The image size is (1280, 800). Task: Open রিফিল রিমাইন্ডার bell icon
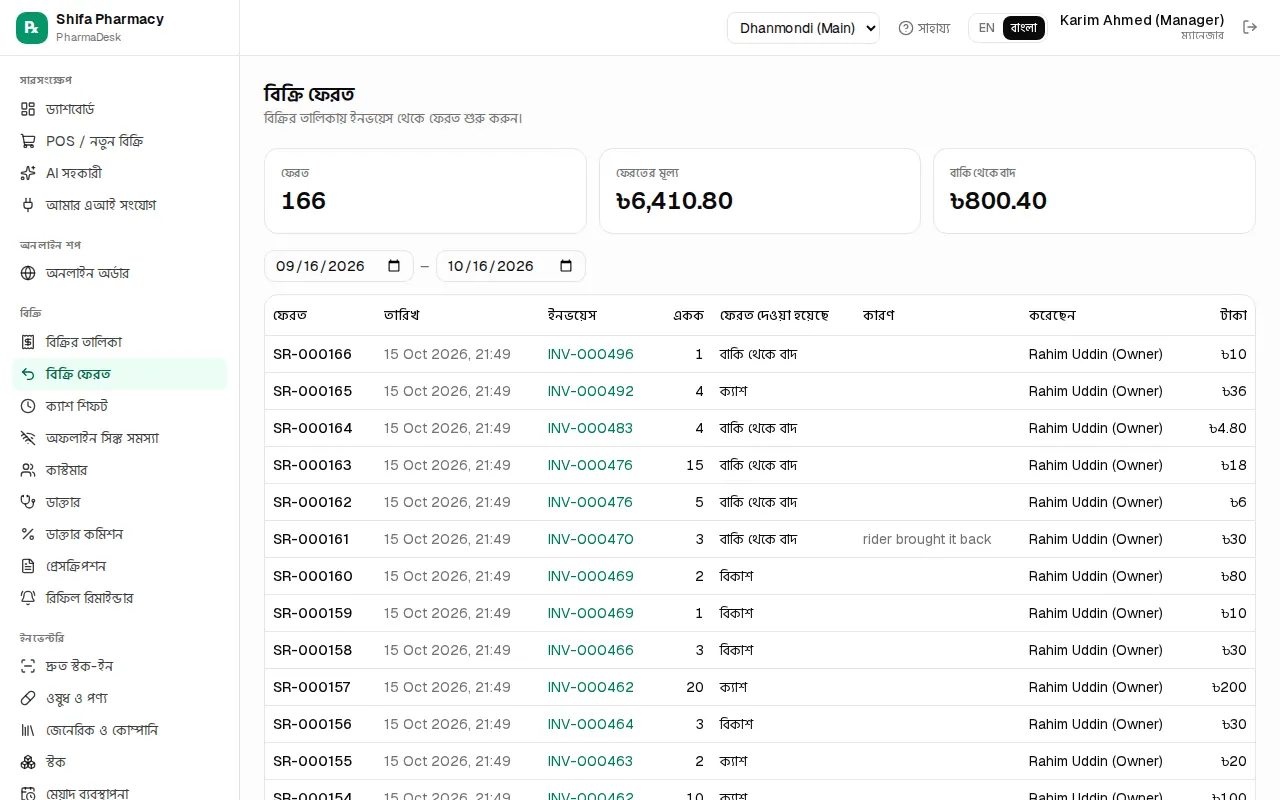click(28, 598)
